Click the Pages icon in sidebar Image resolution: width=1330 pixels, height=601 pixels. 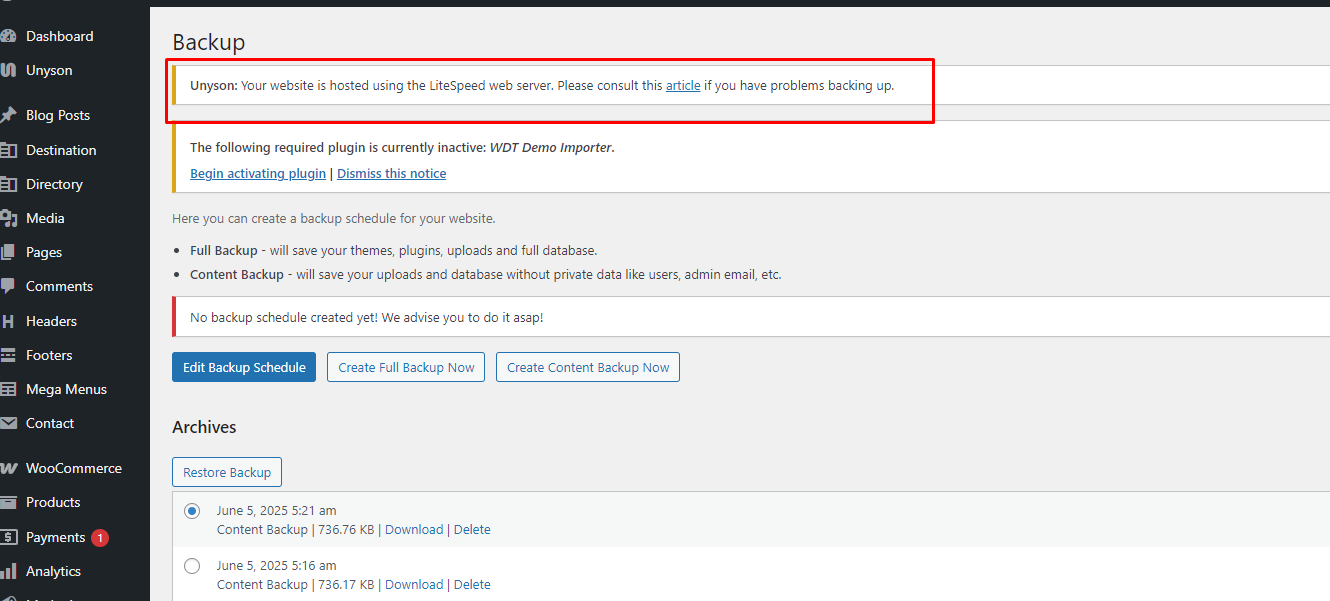(x=8, y=252)
